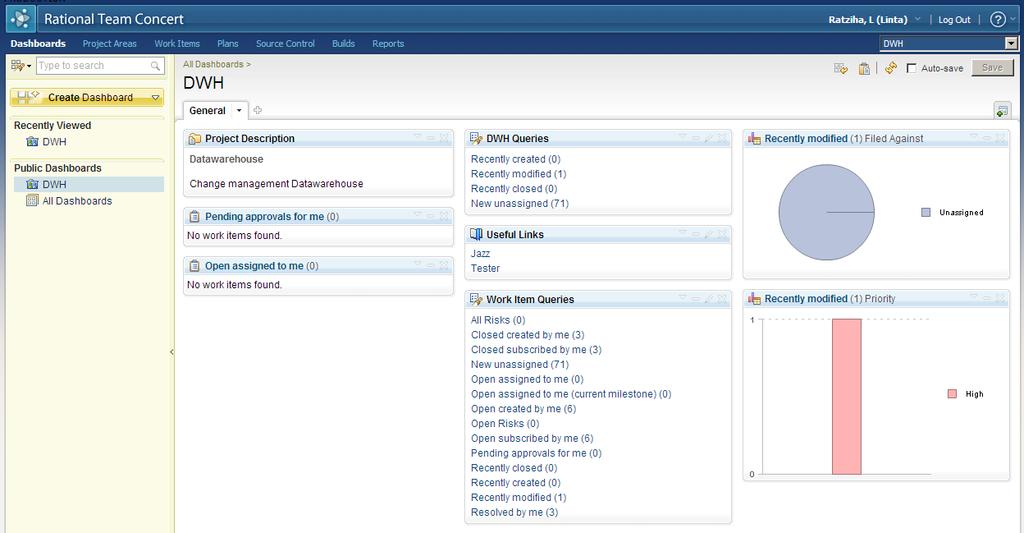Open the Jazz useful link
Screen dimensions: 1024x533
480,253
